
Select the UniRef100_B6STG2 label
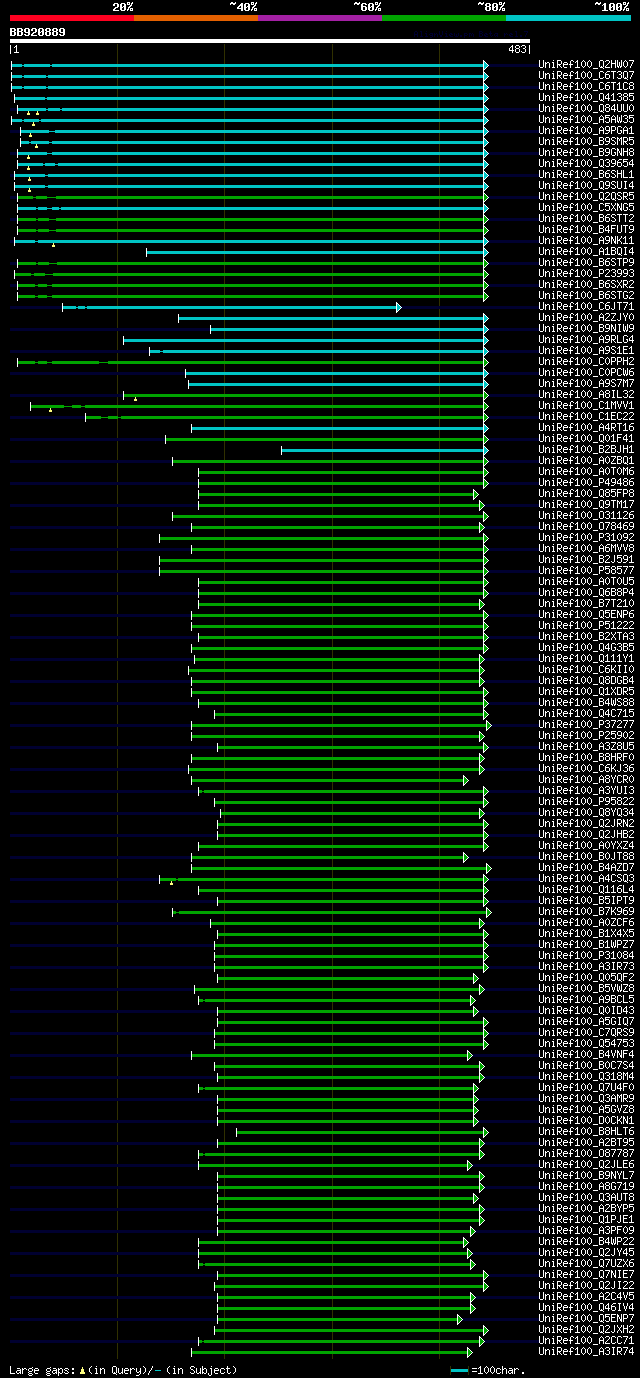[x=586, y=295]
